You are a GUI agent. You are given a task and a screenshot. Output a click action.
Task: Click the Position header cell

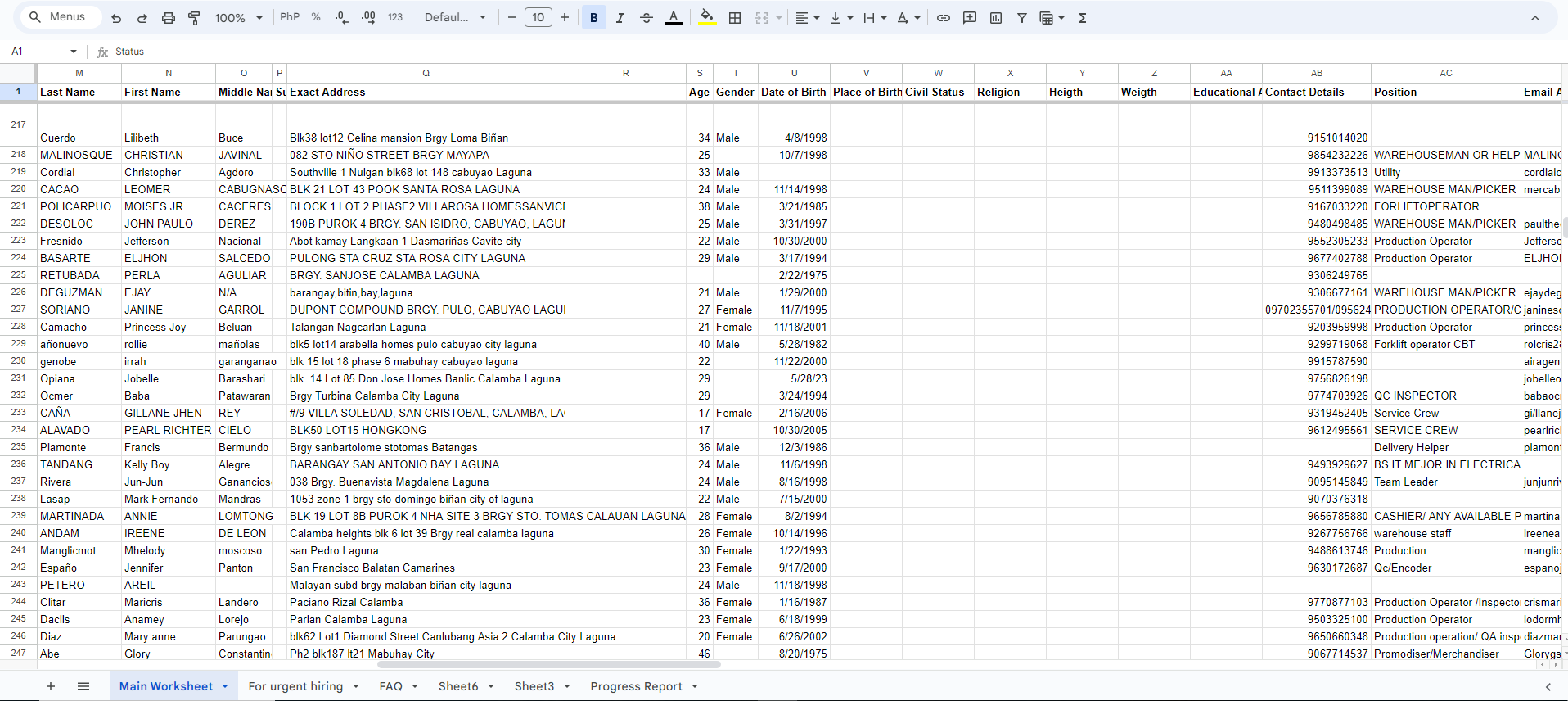[x=1446, y=92]
